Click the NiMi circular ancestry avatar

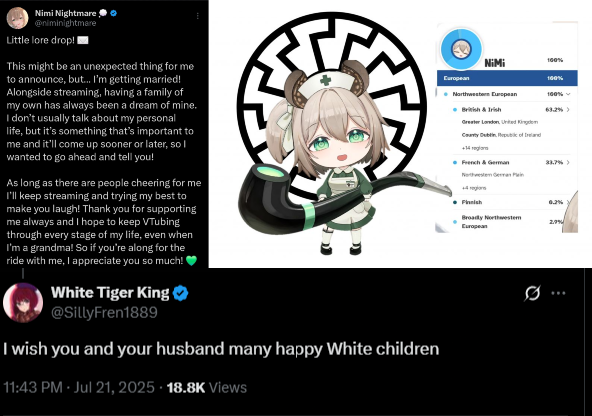pos(461,49)
